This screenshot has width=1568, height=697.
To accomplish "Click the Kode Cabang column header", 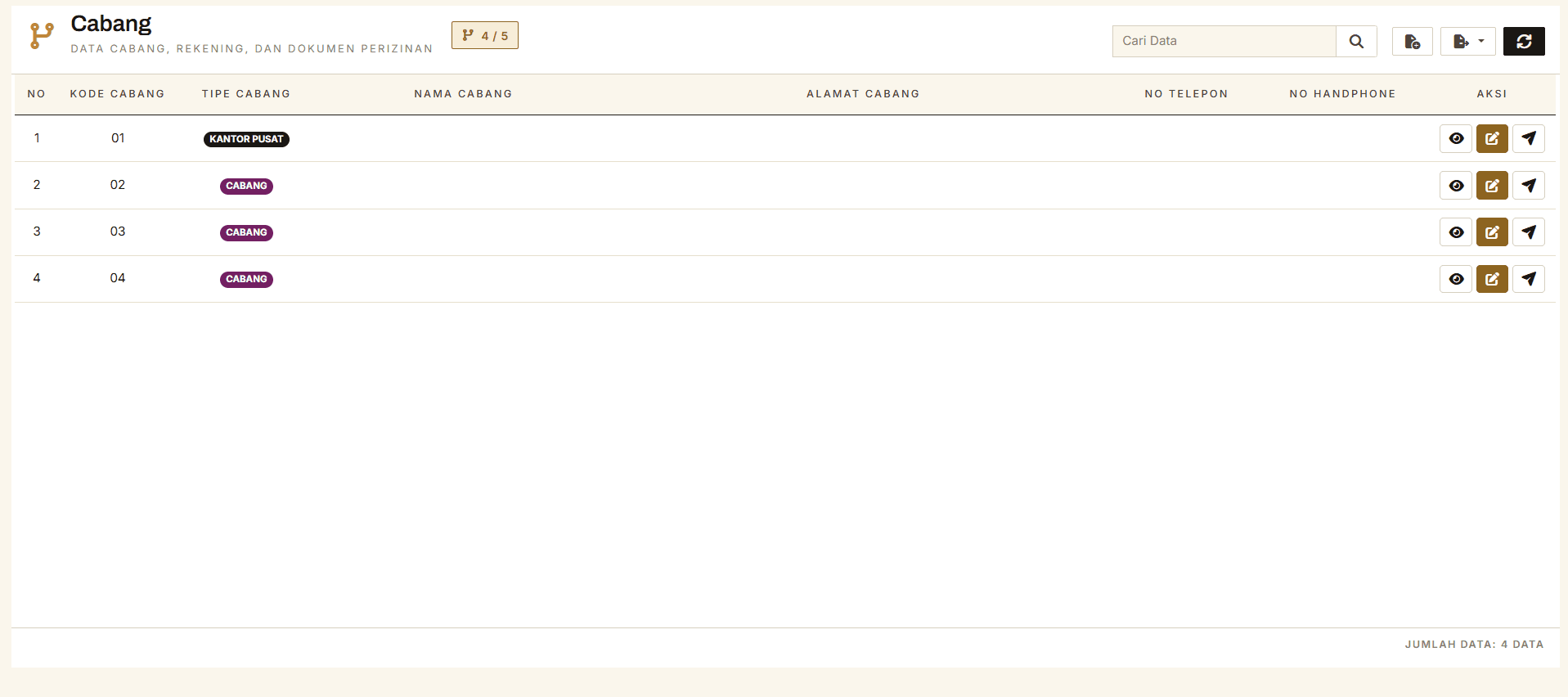I will [x=117, y=94].
